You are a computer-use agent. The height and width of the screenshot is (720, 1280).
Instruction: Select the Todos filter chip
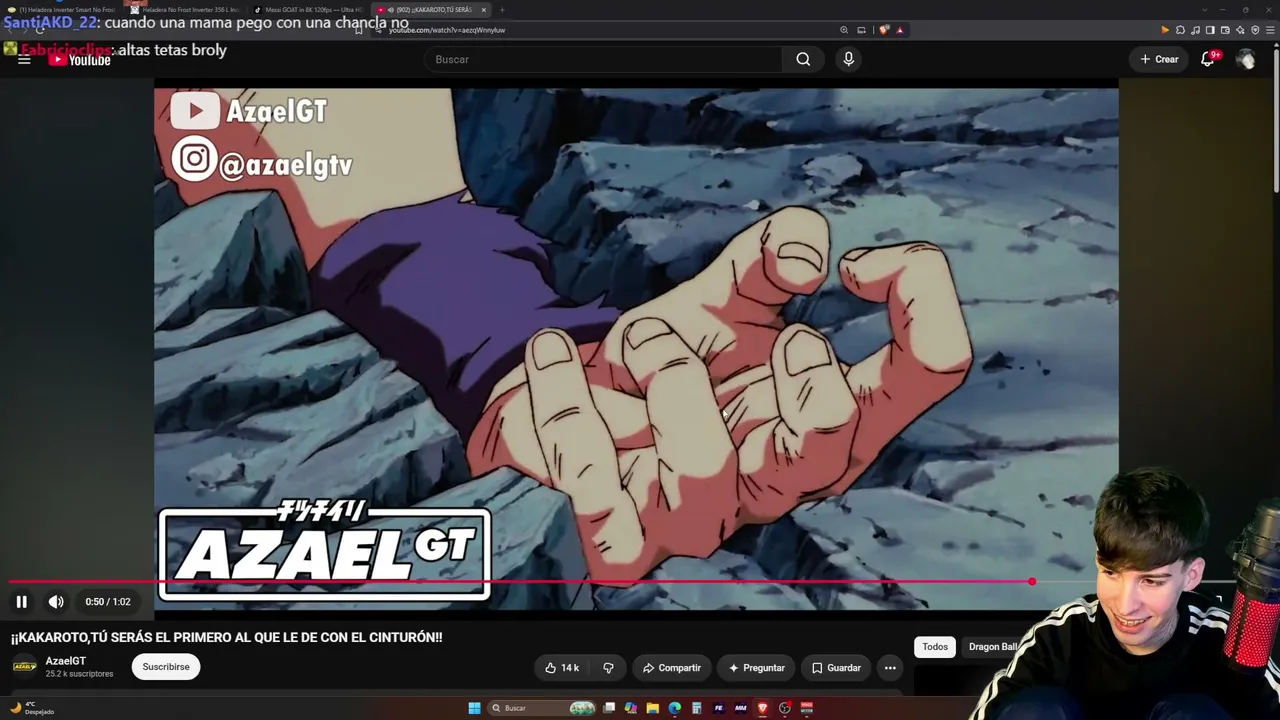coord(935,647)
